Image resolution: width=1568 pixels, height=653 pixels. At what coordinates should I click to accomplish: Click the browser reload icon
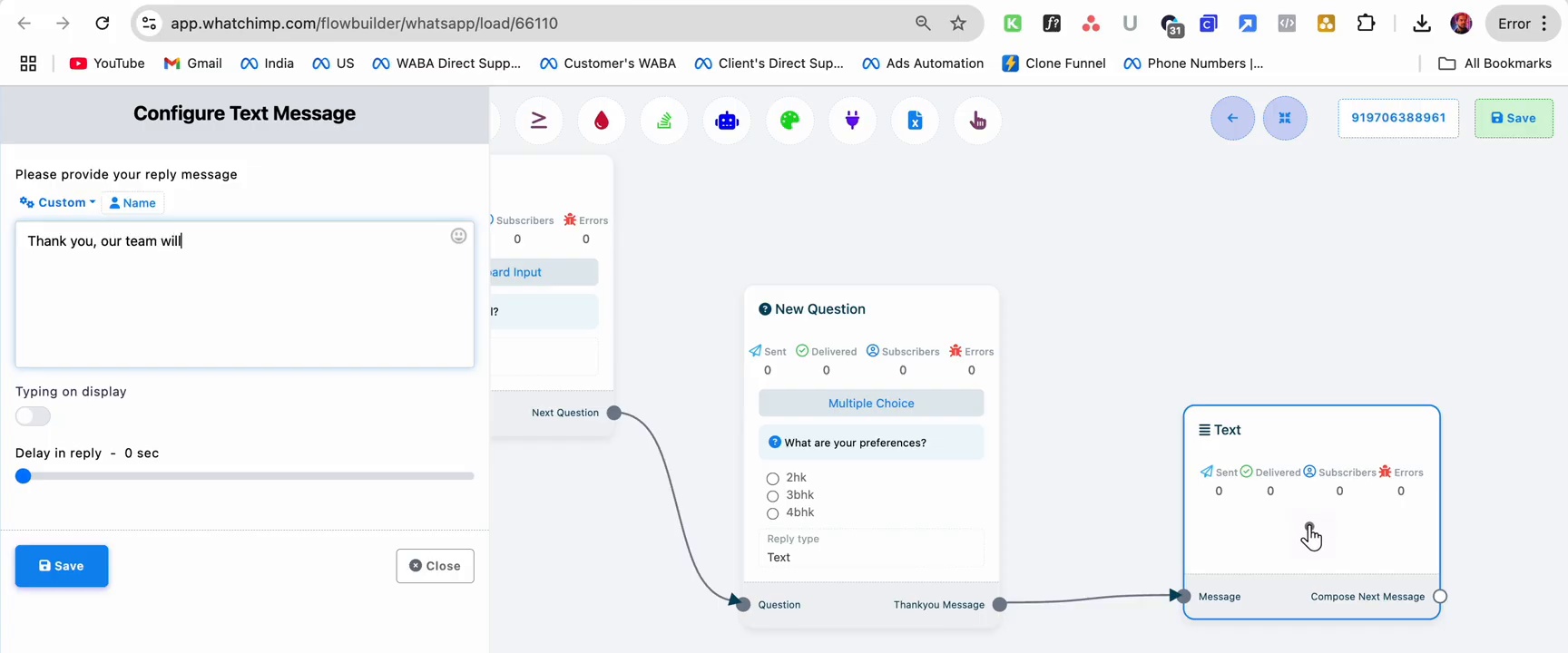click(x=103, y=24)
